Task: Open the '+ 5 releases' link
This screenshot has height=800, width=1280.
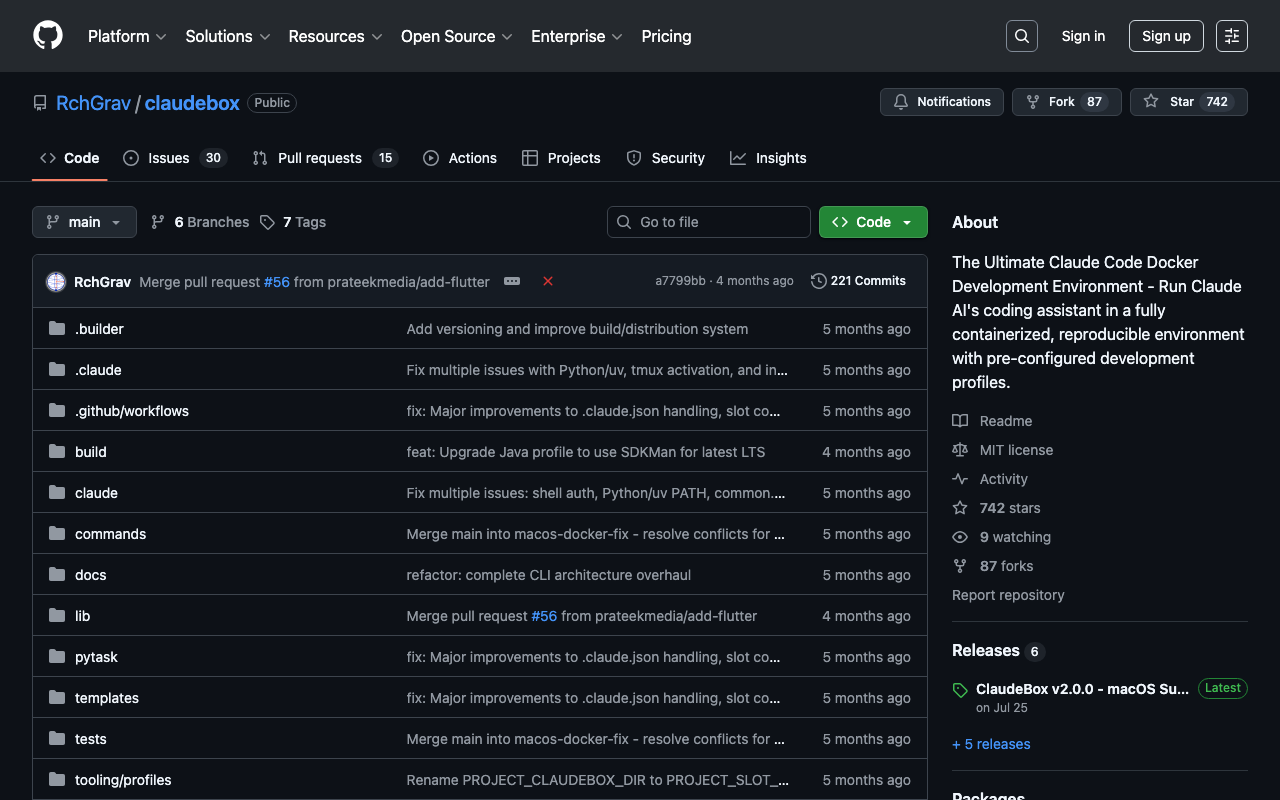Action: coord(991,744)
